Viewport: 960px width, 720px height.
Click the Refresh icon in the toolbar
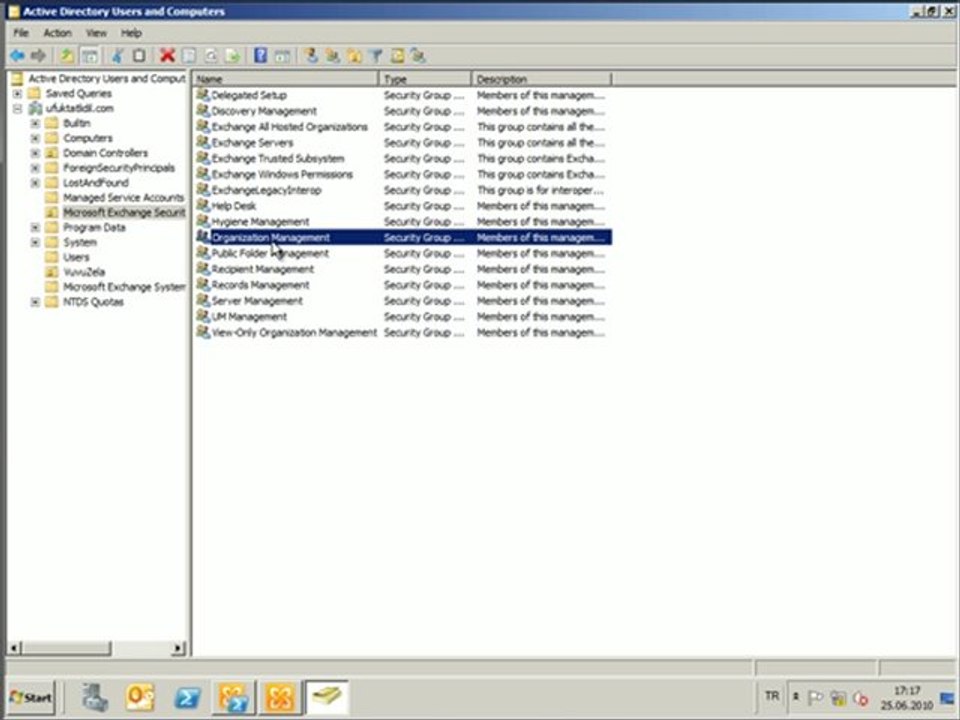(x=211, y=56)
